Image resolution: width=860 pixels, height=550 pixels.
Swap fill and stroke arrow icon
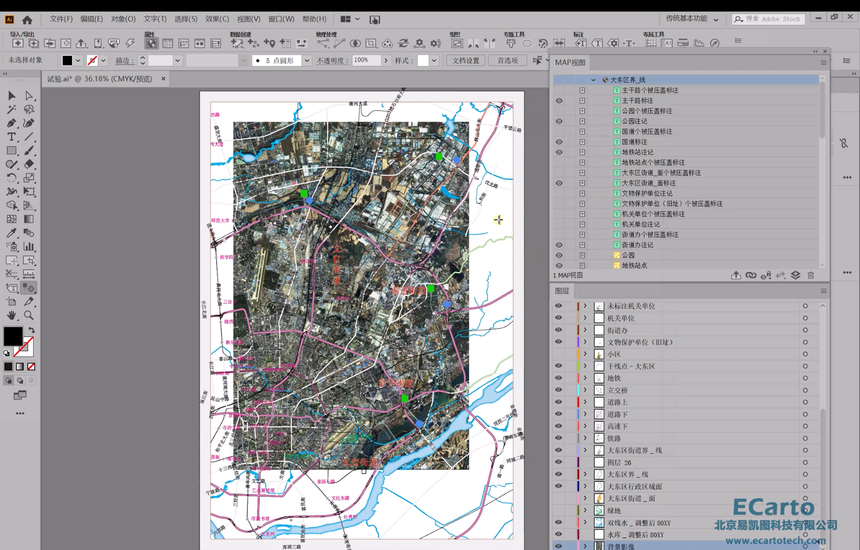[x=32, y=330]
